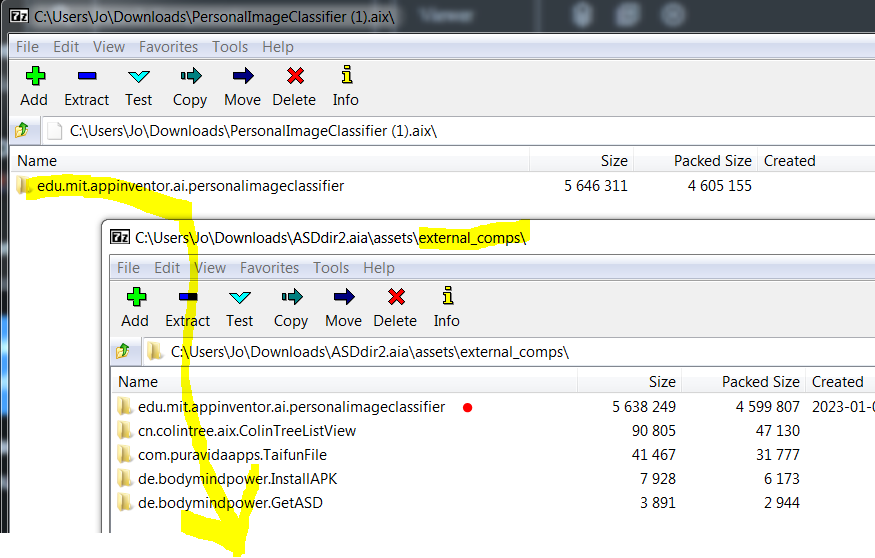This screenshot has width=875, height=558.
Task: Click packed size value 2 944
Action: coord(782,503)
